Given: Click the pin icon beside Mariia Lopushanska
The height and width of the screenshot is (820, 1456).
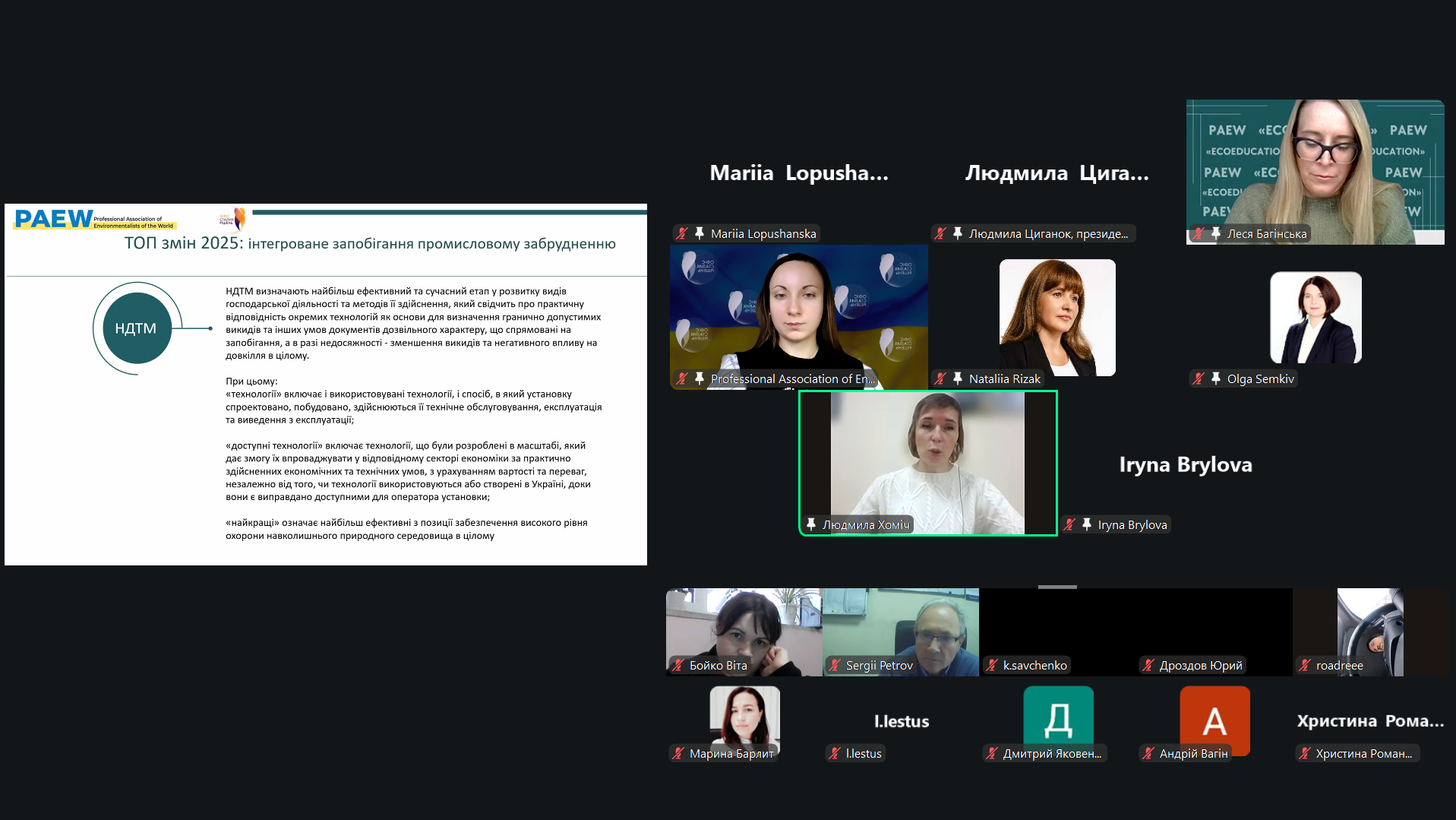Looking at the screenshot, I should [x=700, y=233].
